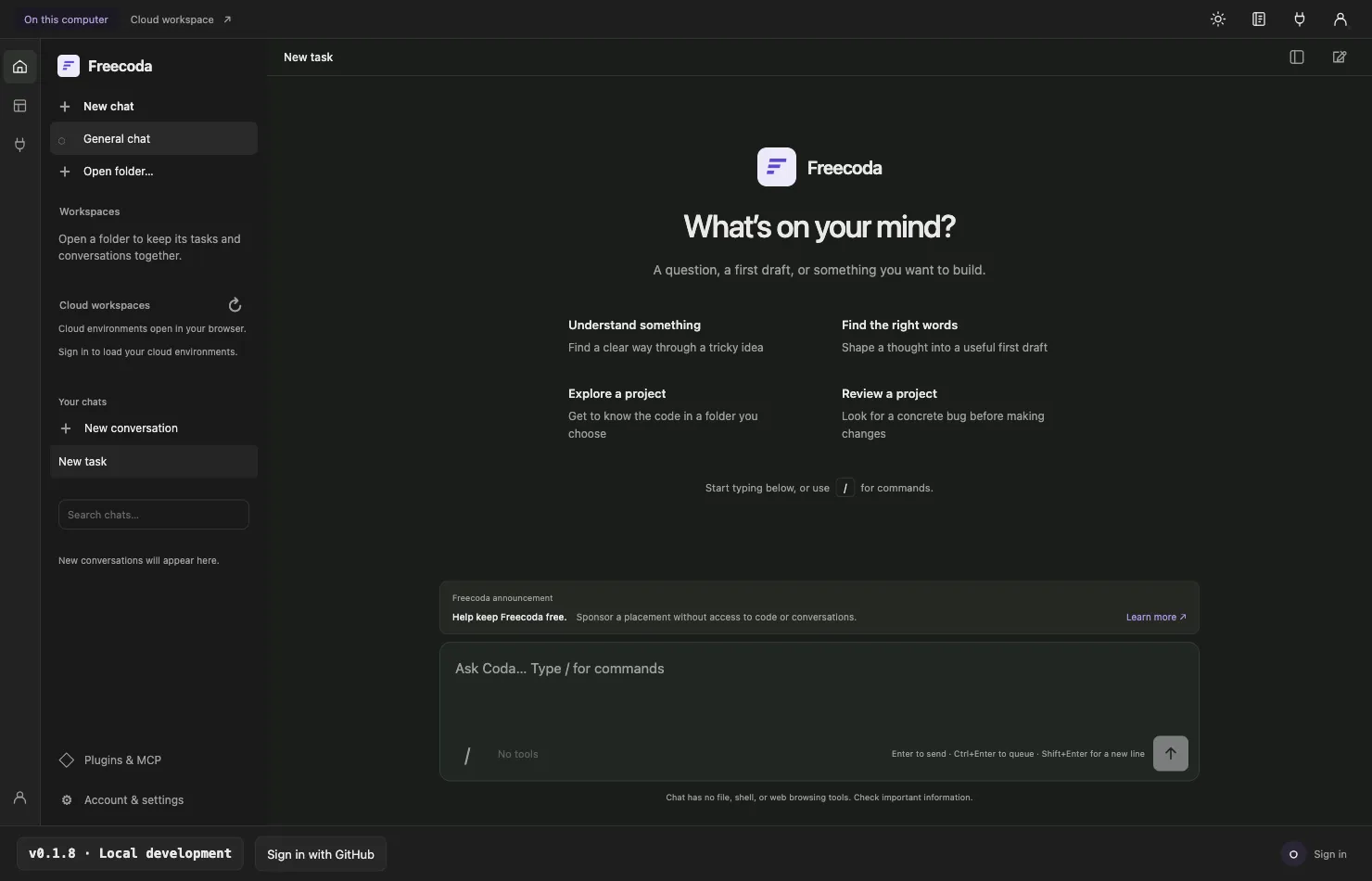Click the No tools label in composer
1372x881 pixels.
point(517,755)
